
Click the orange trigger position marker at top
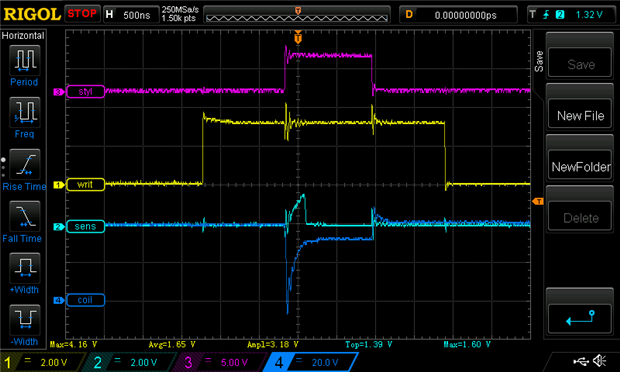pyautogui.click(x=298, y=38)
